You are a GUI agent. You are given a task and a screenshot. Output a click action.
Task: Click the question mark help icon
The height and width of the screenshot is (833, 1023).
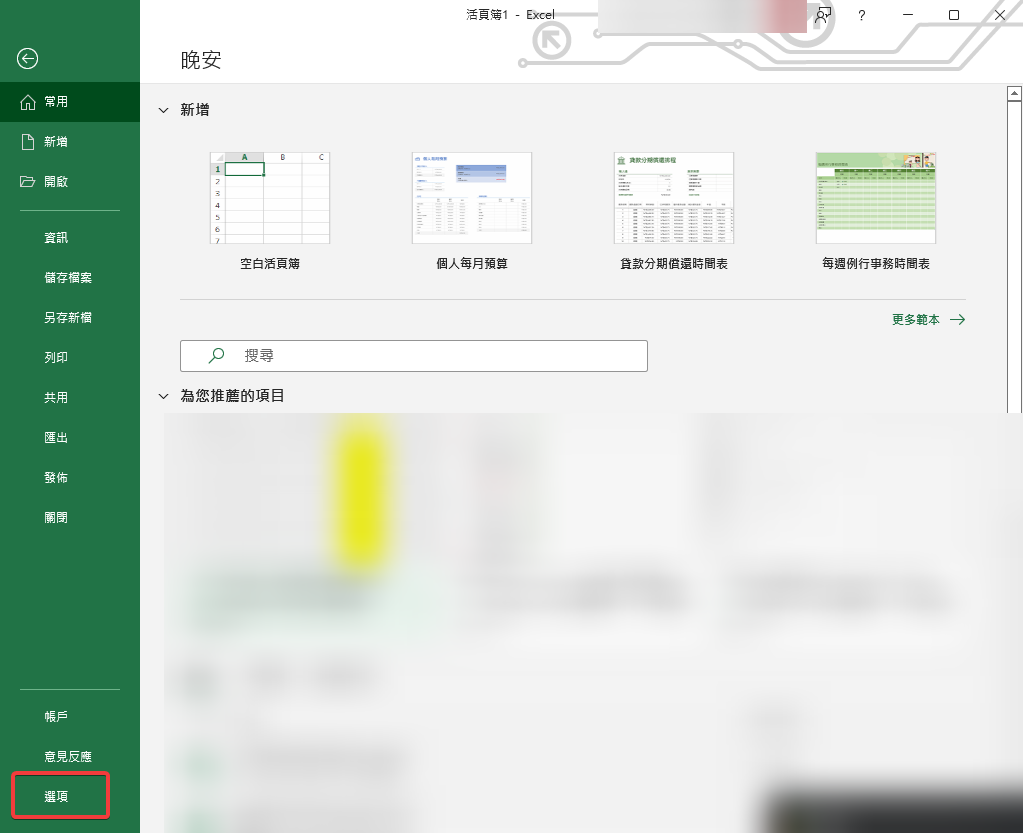click(x=862, y=15)
